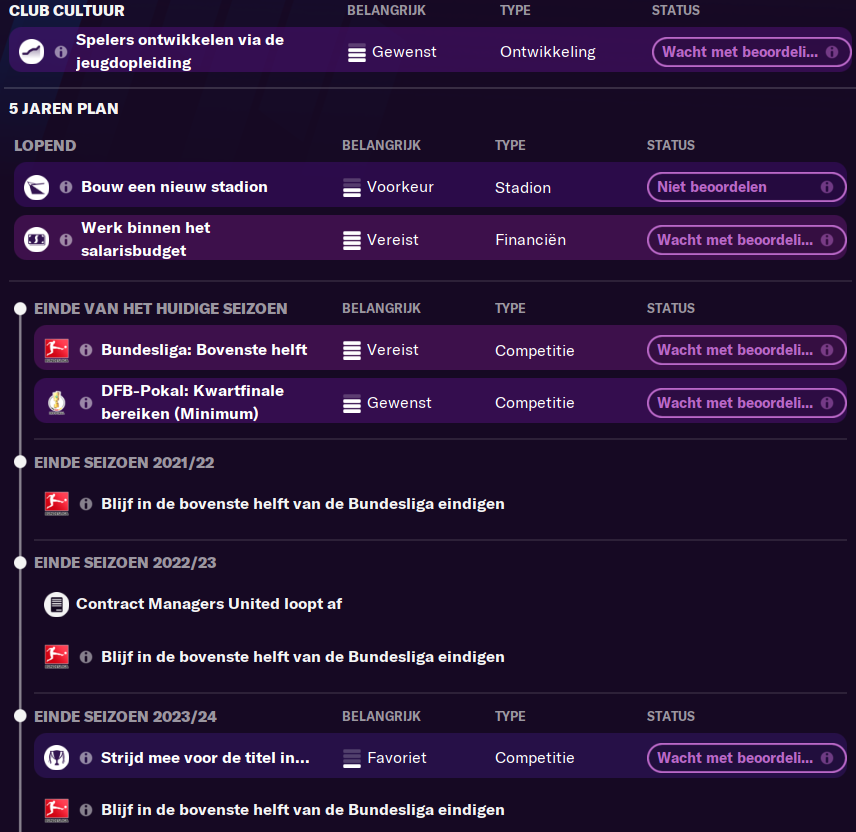This screenshot has height=832, width=856.
Task: Click info icon inside 'Niet beoordelen' status
Action: pos(827,187)
